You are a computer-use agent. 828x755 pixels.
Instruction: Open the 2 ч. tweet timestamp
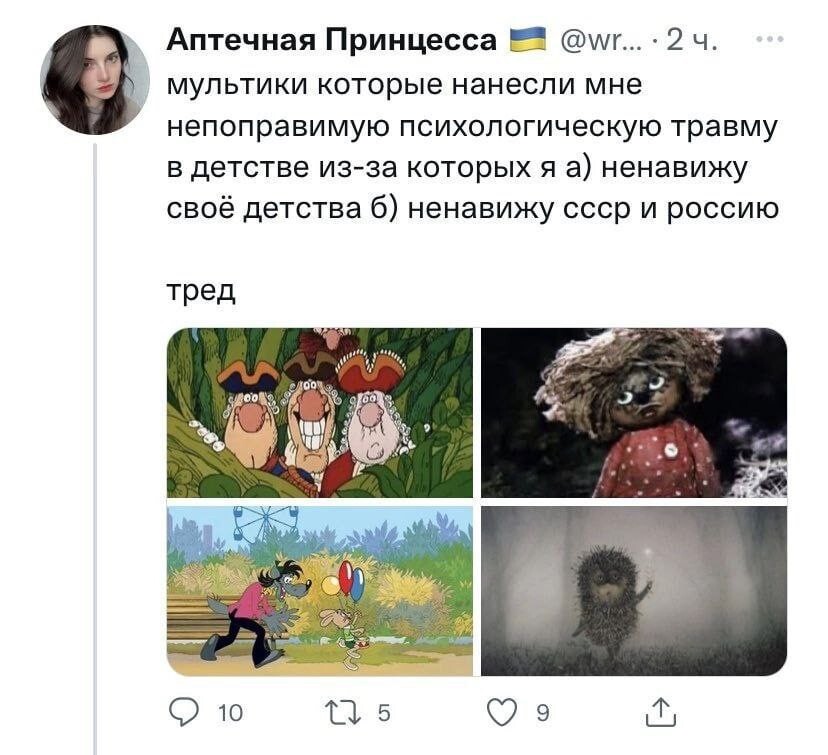692,40
